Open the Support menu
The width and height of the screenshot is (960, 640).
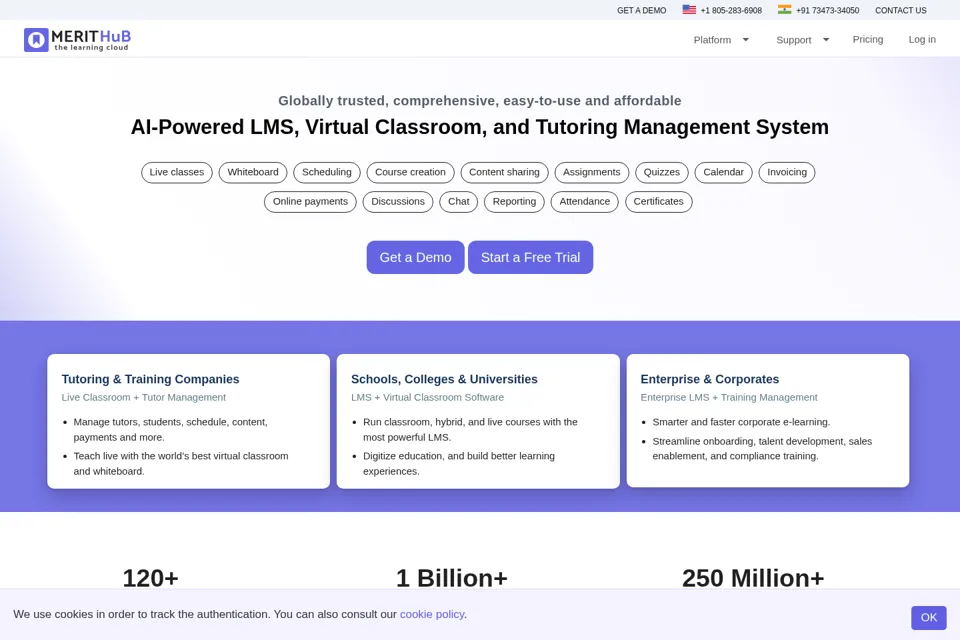(x=793, y=40)
